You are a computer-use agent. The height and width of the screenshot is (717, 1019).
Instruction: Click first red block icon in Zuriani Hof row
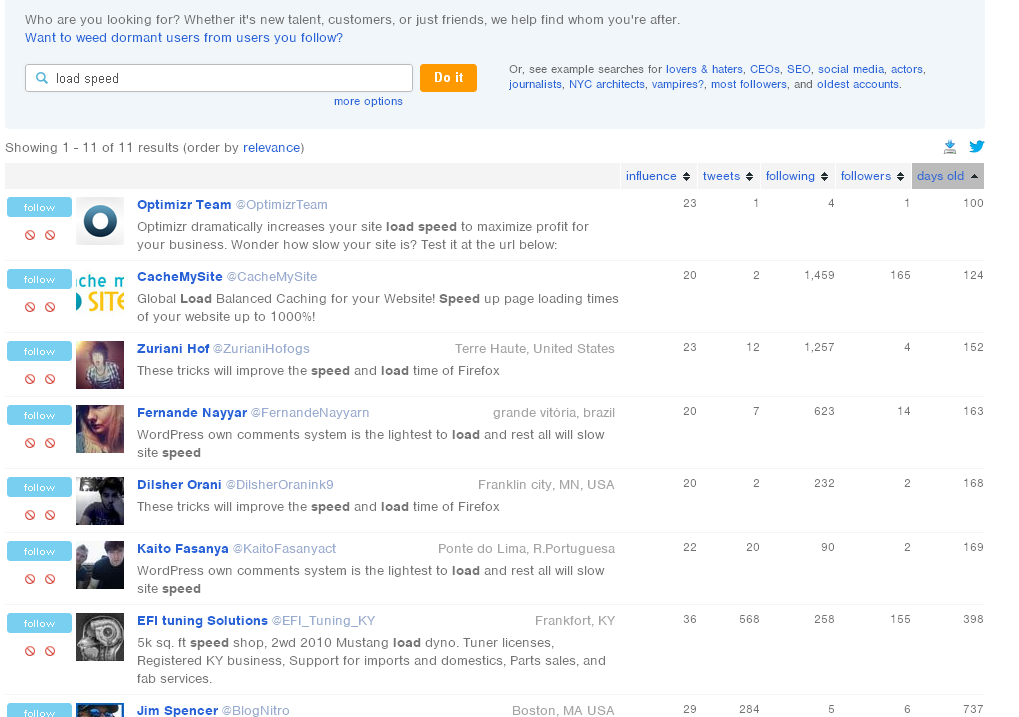point(30,380)
